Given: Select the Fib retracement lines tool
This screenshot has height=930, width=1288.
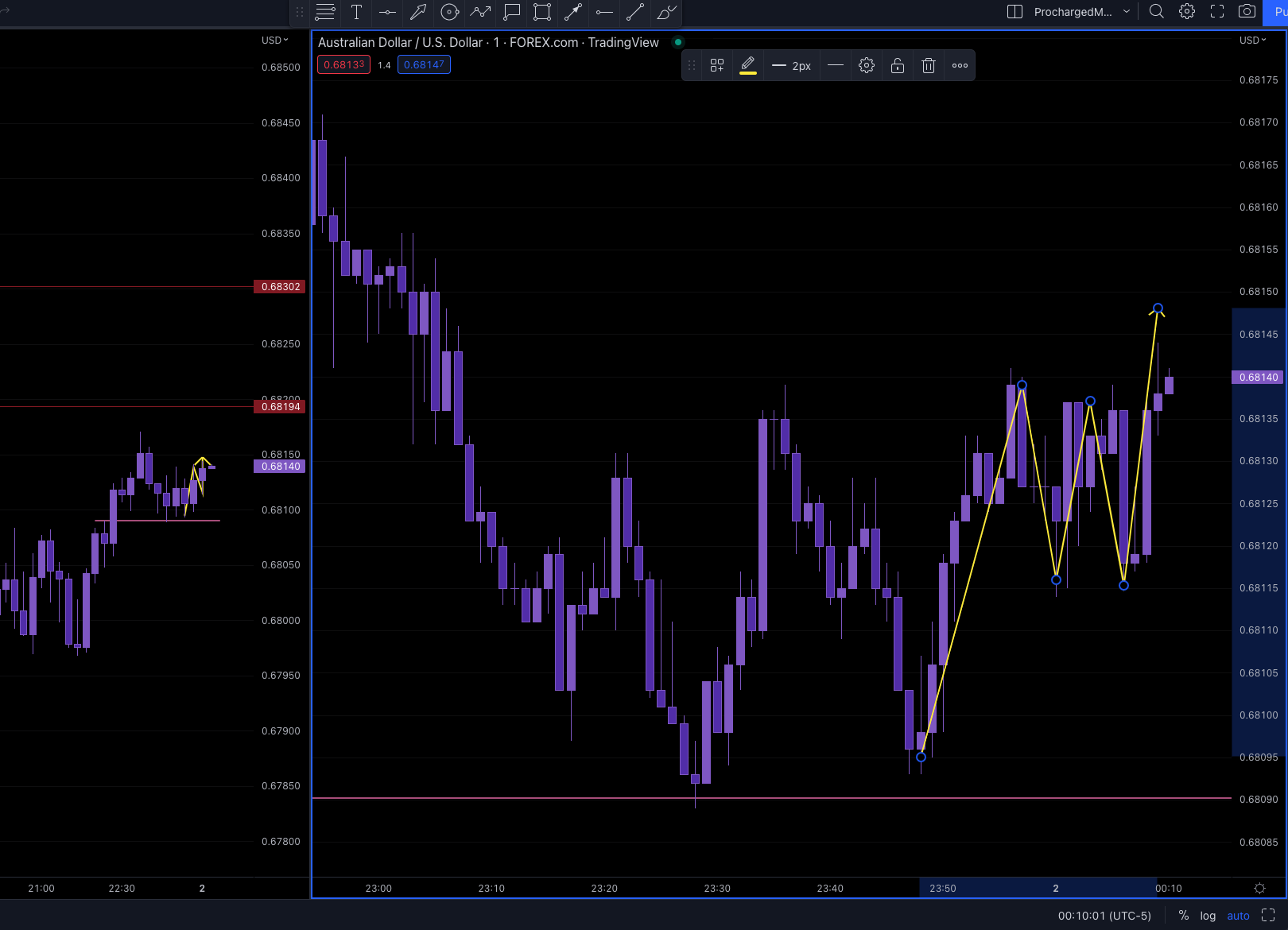Looking at the screenshot, I should (x=325, y=12).
